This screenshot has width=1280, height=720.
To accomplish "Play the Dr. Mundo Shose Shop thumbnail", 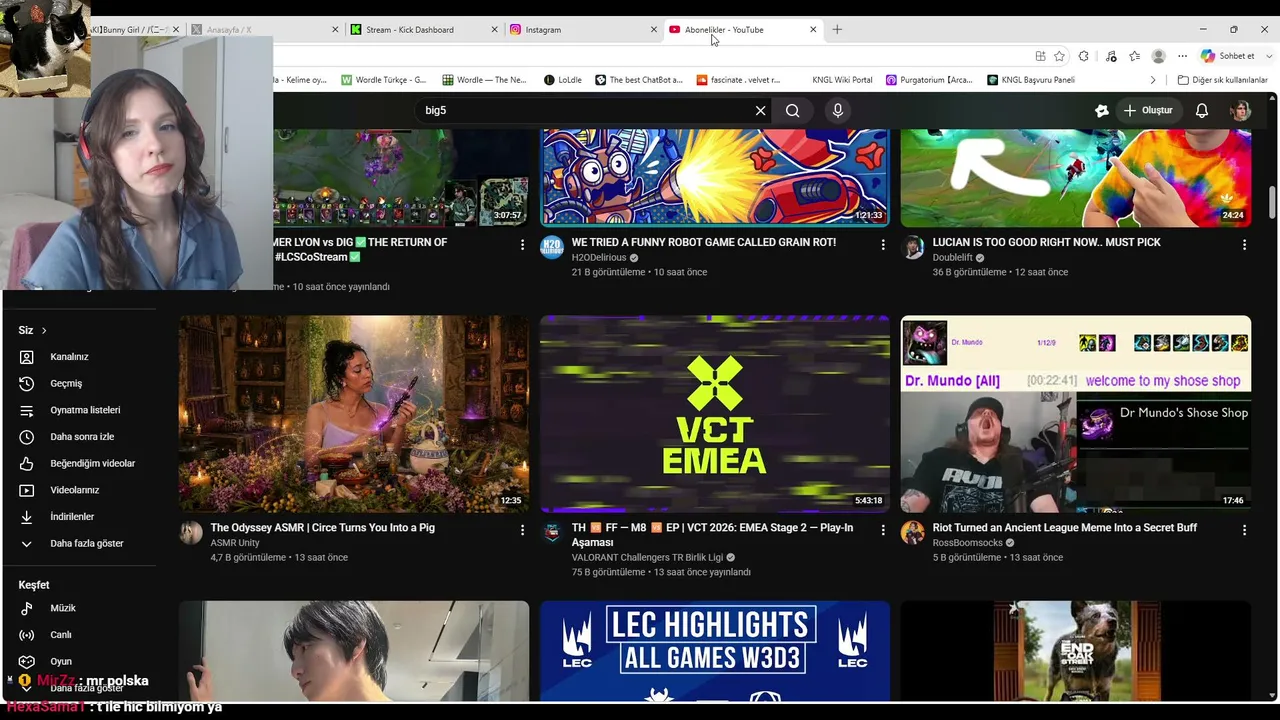I will coord(1076,414).
